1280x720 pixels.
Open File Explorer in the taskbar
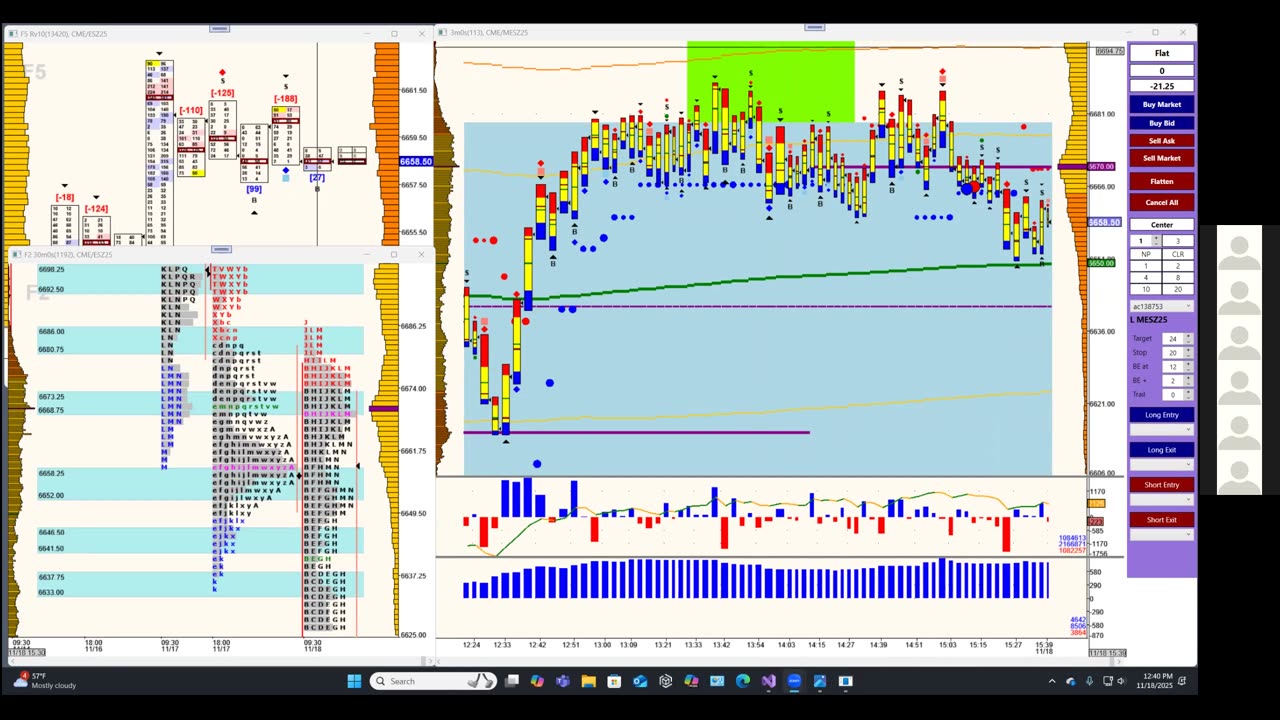tap(588, 681)
